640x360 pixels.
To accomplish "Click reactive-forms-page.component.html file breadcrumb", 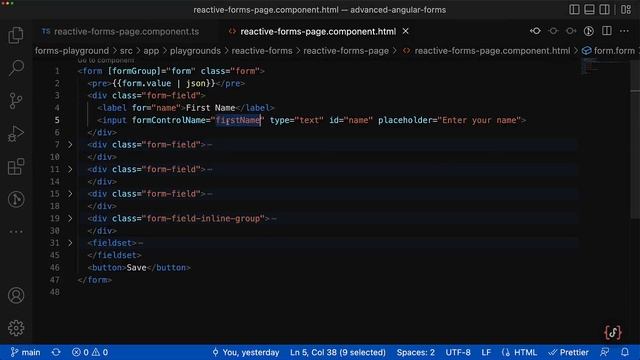I will click(x=492, y=51).
